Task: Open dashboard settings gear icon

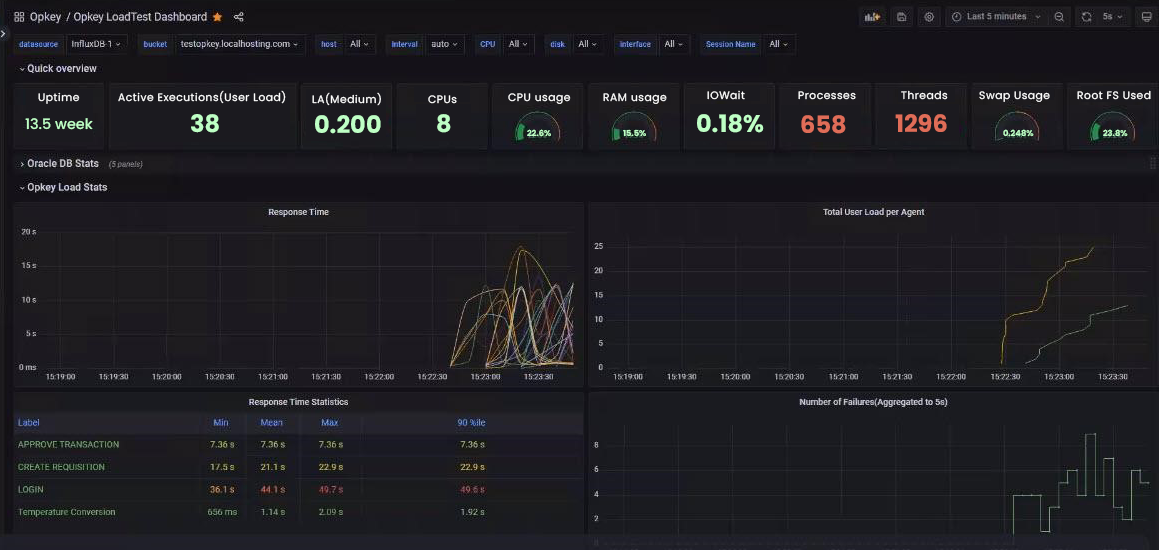Action: (929, 17)
